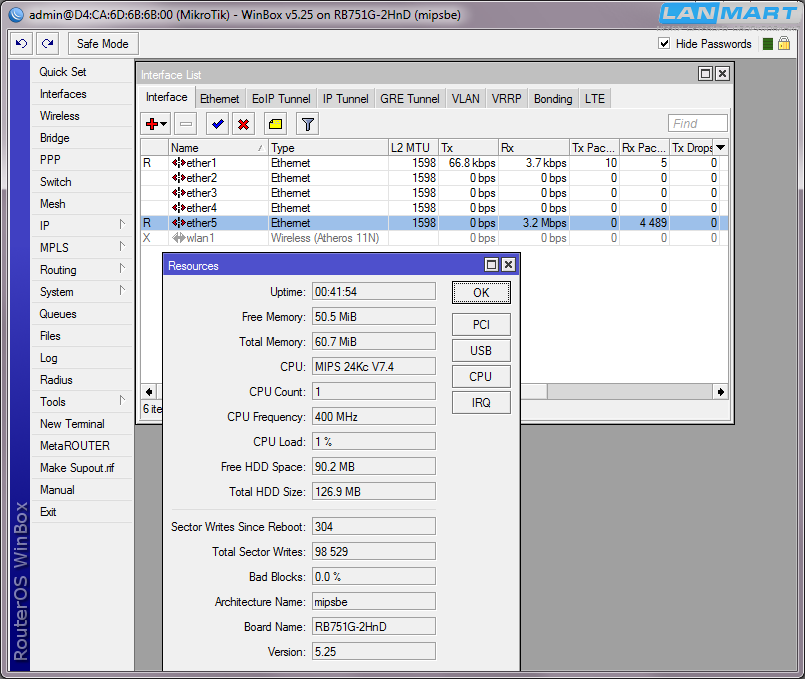The height and width of the screenshot is (679, 805).
Task: Toggle the Hide Passwords checkbox
Action: click(664, 44)
